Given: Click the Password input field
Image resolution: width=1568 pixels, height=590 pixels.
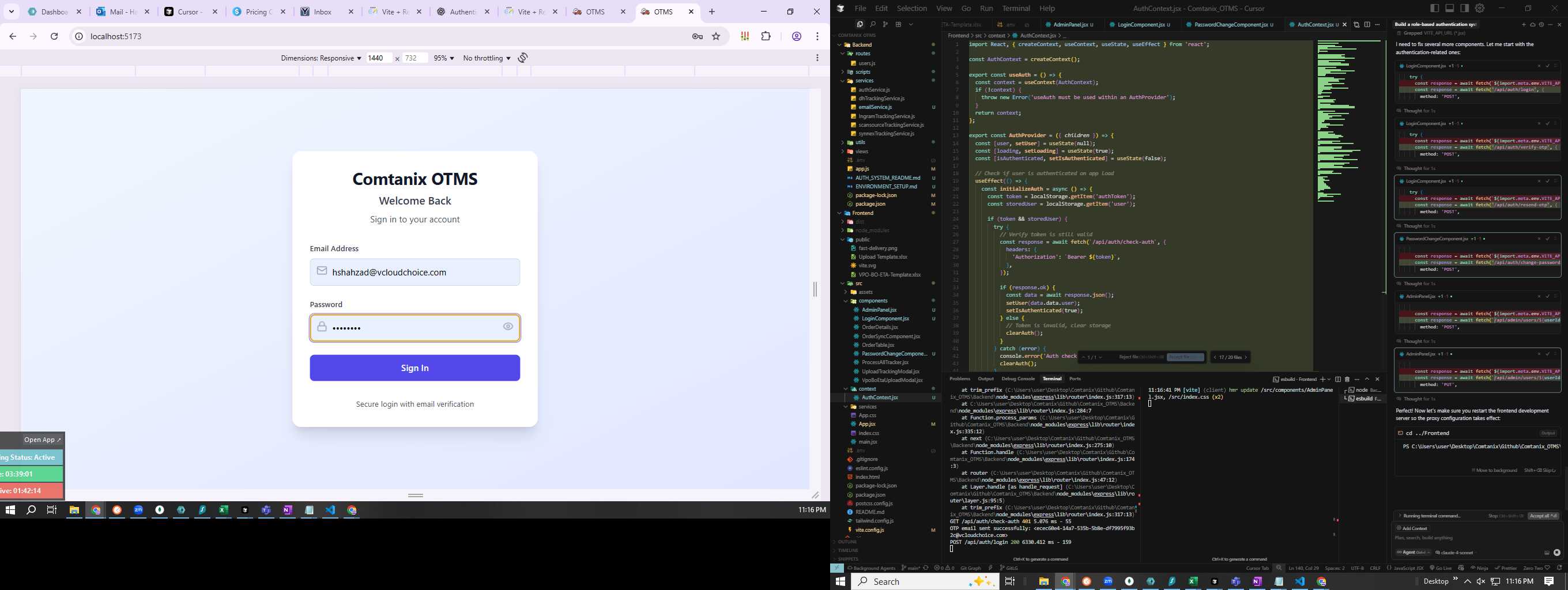Looking at the screenshot, I should tap(414, 327).
